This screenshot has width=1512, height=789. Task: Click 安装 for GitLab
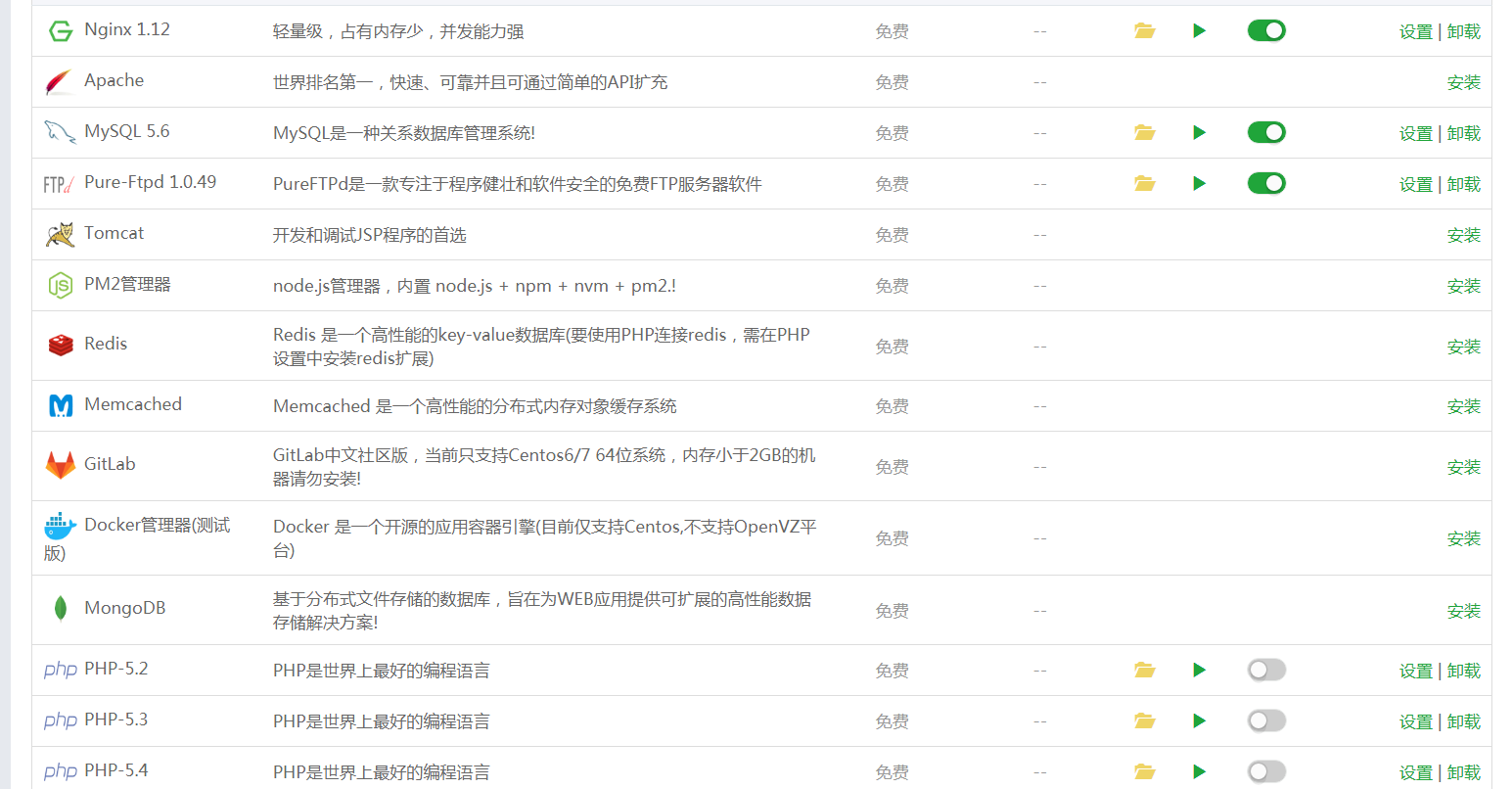(1464, 468)
